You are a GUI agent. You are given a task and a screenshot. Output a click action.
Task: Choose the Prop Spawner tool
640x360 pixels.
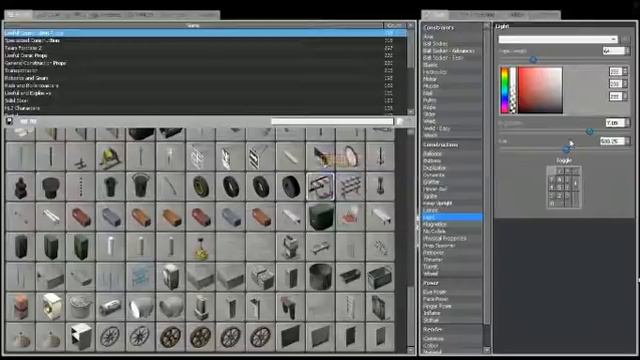click(x=451, y=245)
